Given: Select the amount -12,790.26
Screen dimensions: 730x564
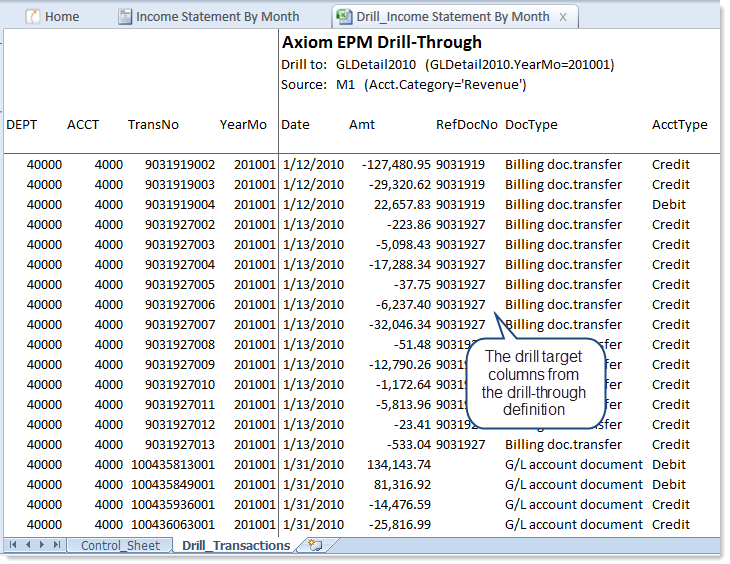Looking at the screenshot, I should point(399,365).
